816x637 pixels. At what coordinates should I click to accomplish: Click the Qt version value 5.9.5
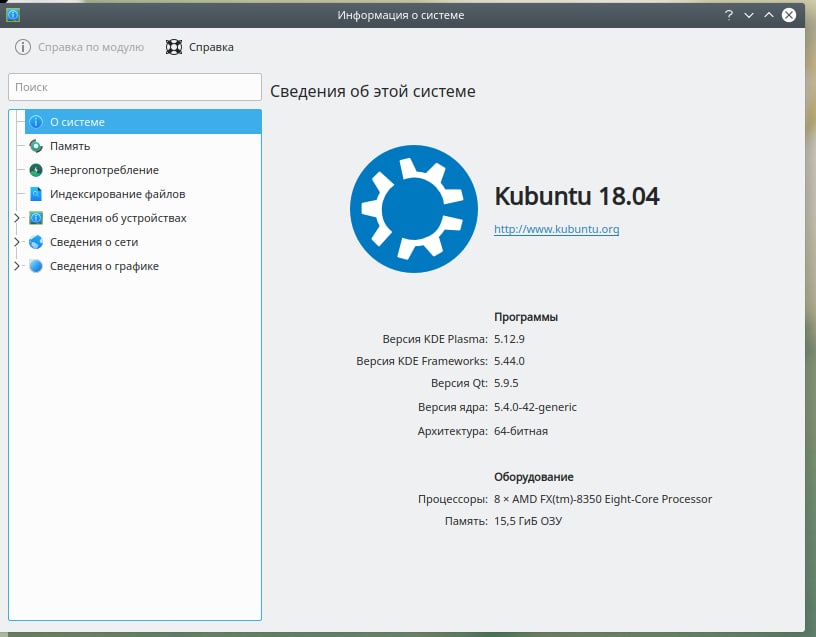pyautogui.click(x=506, y=383)
